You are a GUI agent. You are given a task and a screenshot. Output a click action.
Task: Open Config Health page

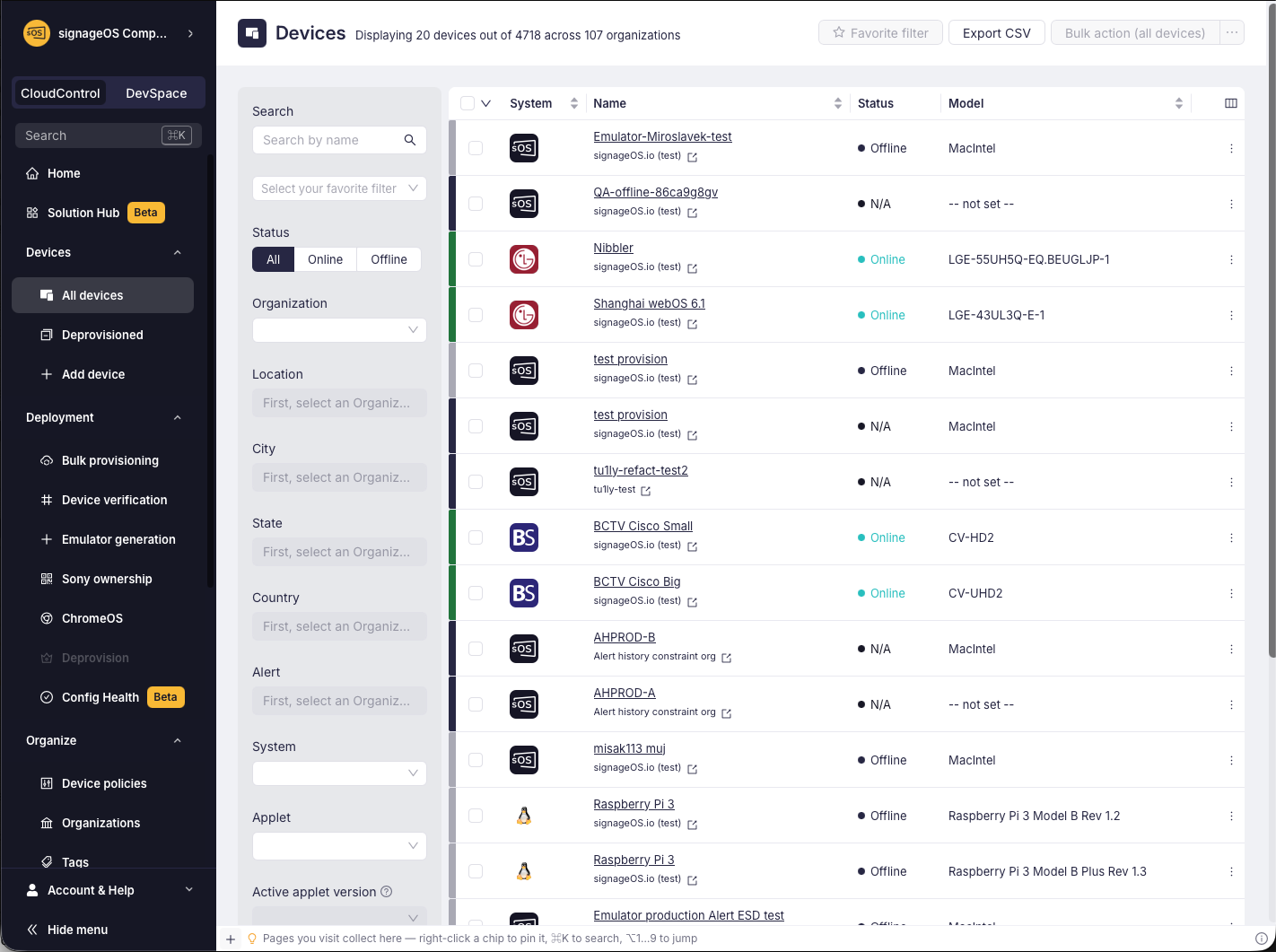pyautogui.click(x=101, y=697)
